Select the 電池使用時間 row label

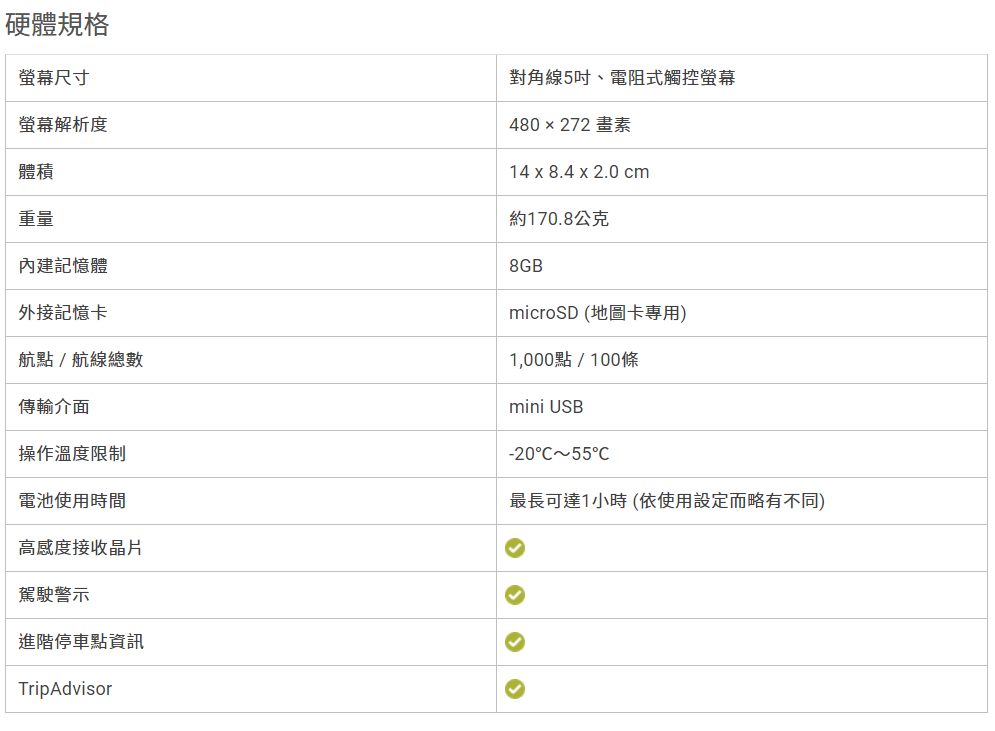coord(72,501)
